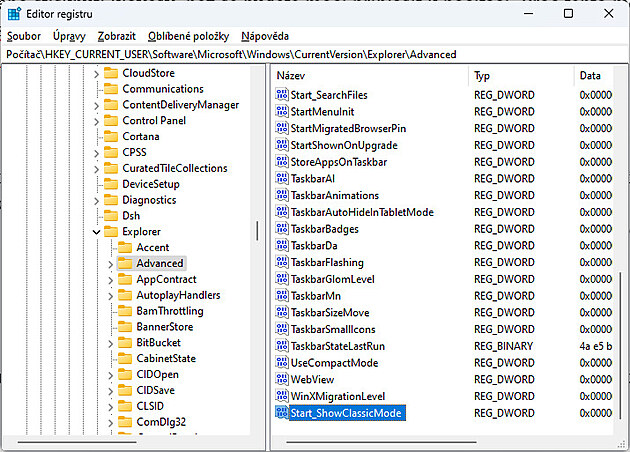Click the TaskbarStateLastRun binary value icon
The height and width of the screenshot is (452, 630).
[x=281, y=346]
